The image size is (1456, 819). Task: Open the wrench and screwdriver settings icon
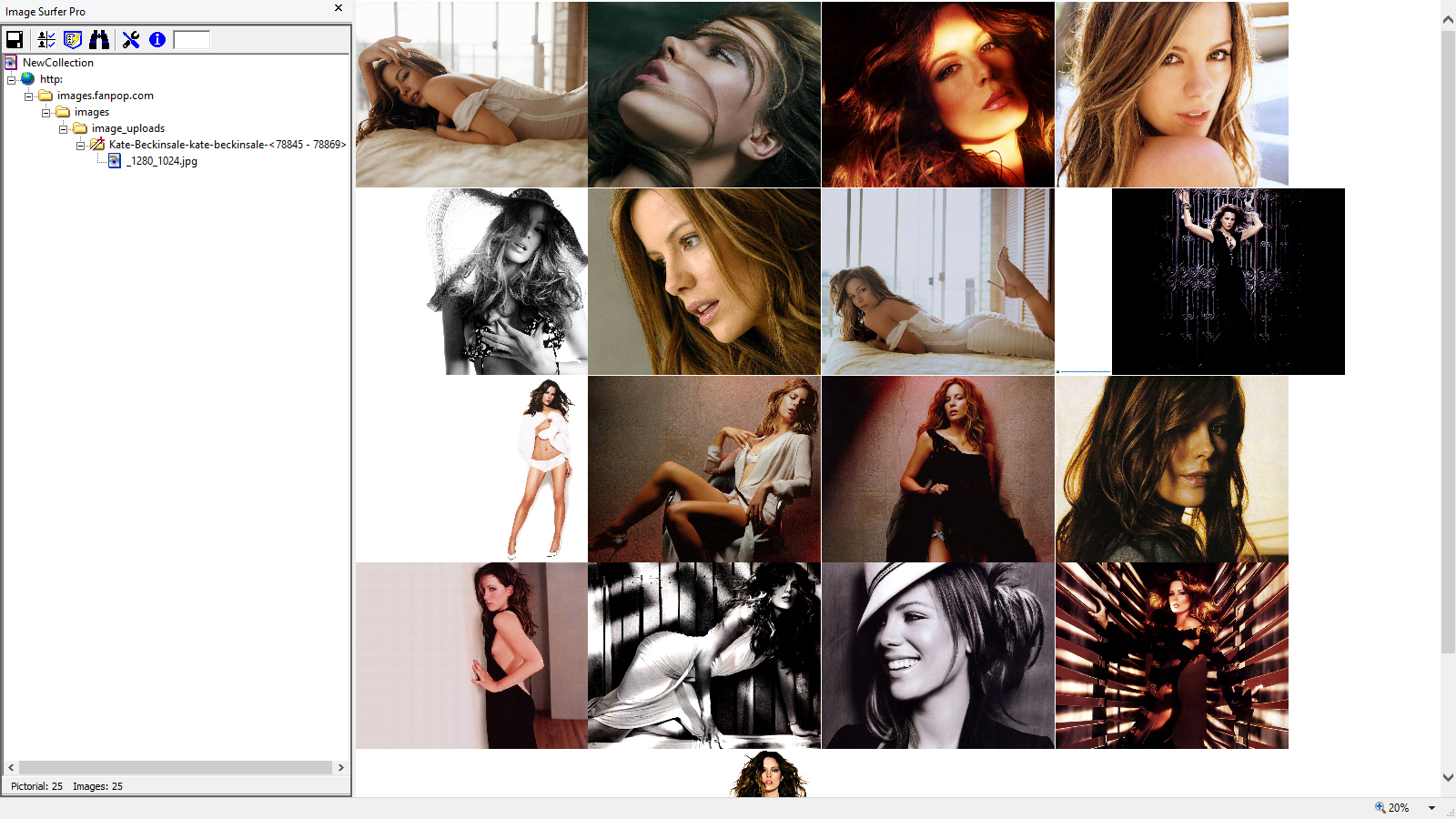pos(131,39)
